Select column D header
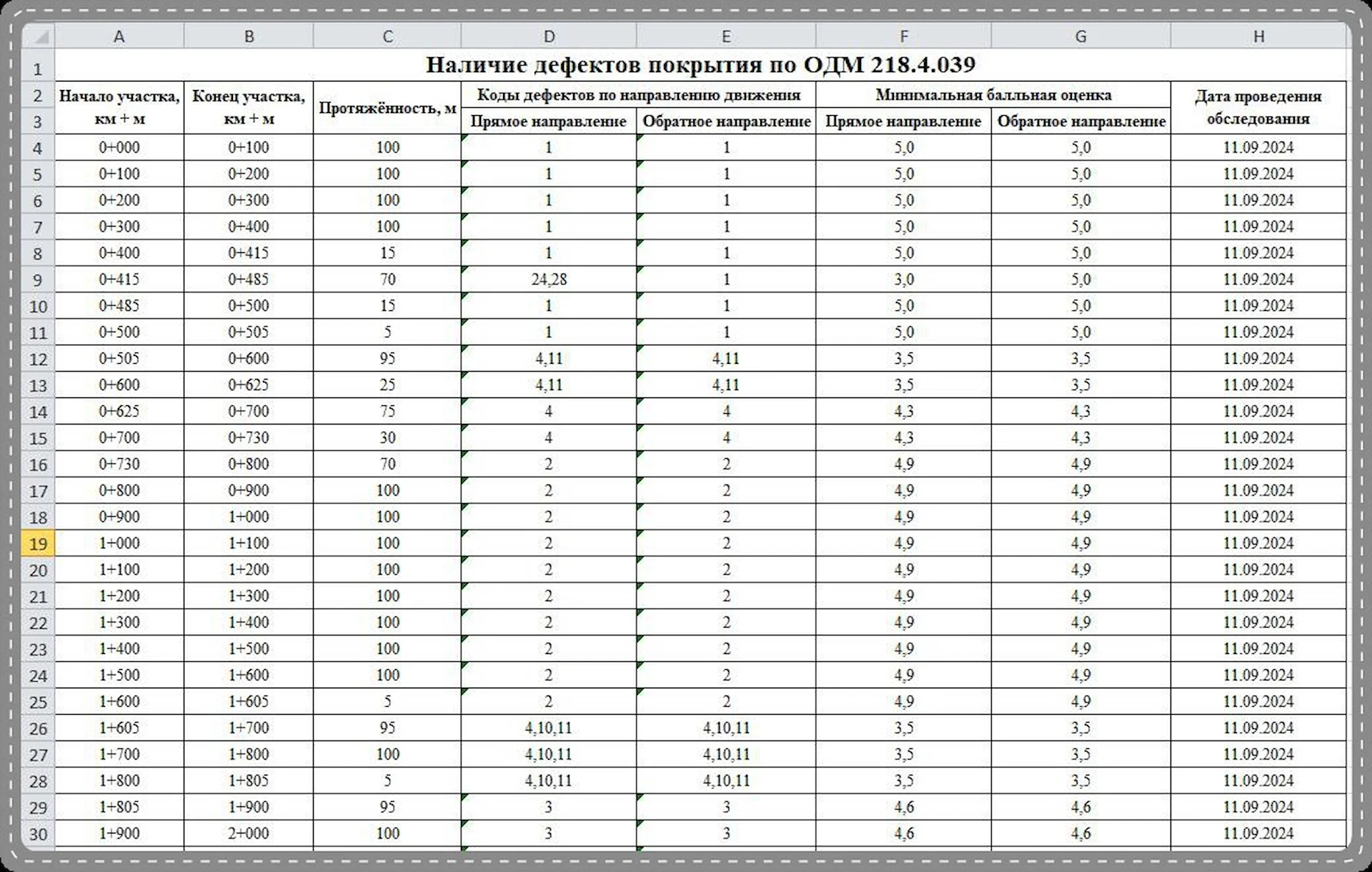The image size is (1372, 872). (x=548, y=36)
